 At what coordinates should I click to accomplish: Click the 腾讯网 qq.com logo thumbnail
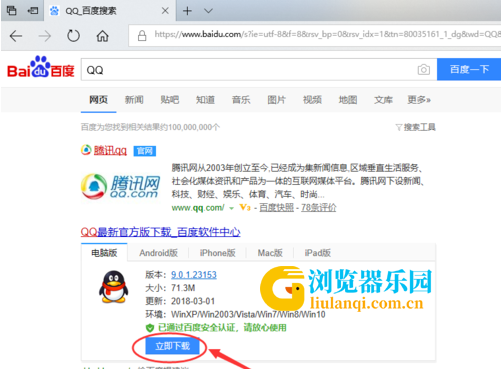pos(121,186)
